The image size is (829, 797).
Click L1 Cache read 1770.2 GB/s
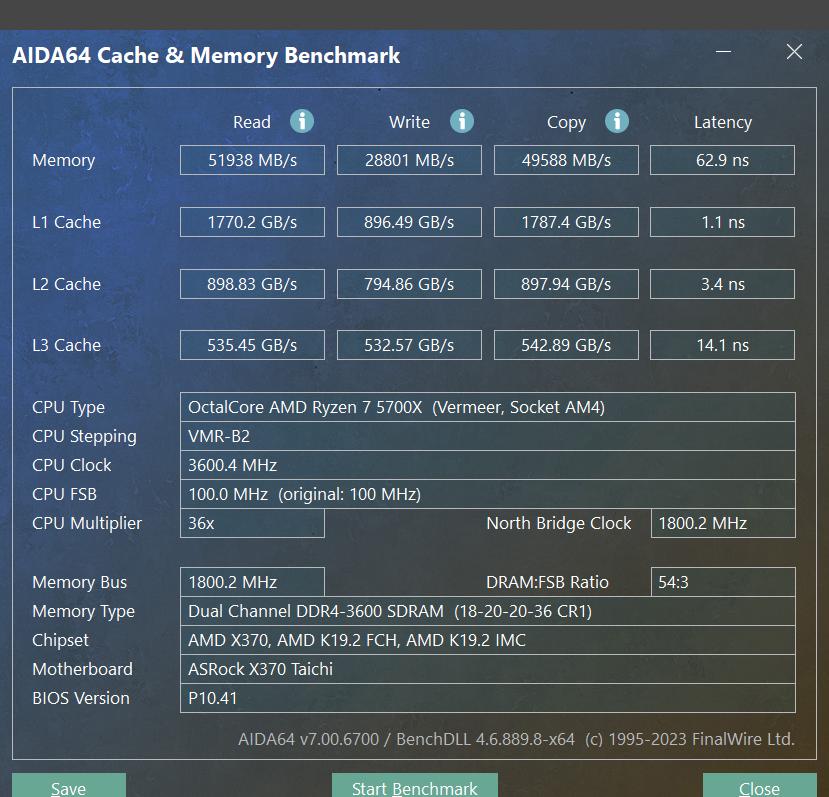pos(252,222)
